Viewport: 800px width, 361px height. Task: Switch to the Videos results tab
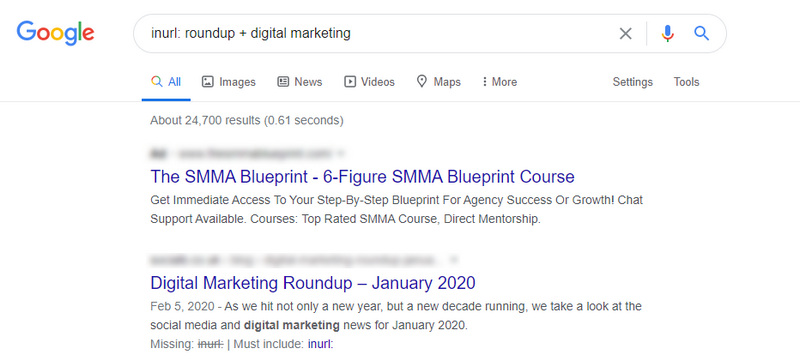[369, 82]
